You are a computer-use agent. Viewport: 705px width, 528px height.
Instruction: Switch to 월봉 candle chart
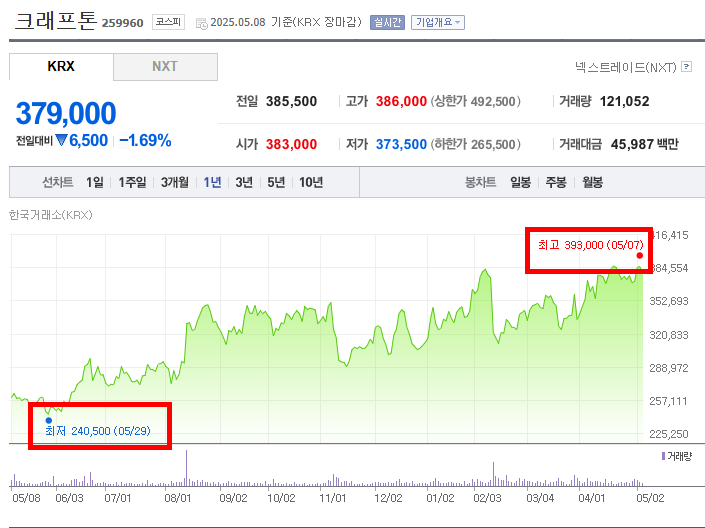point(592,182)
